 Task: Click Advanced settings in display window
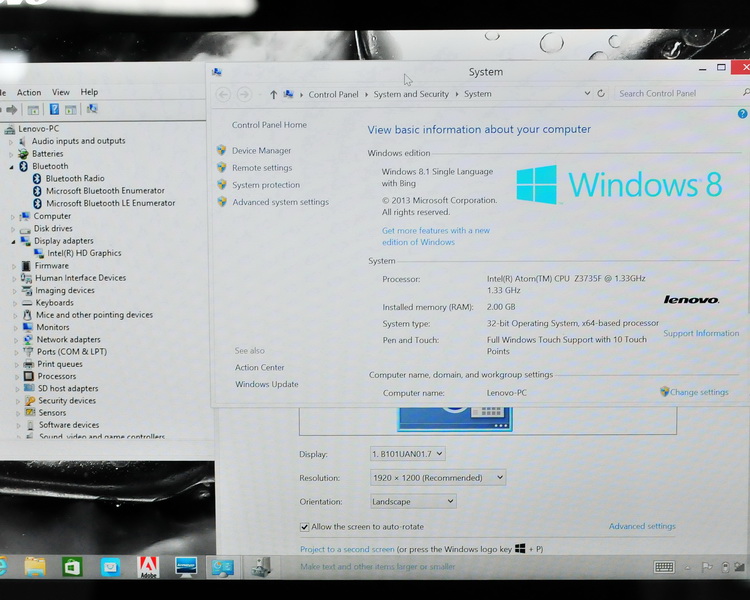pos(642,526)
